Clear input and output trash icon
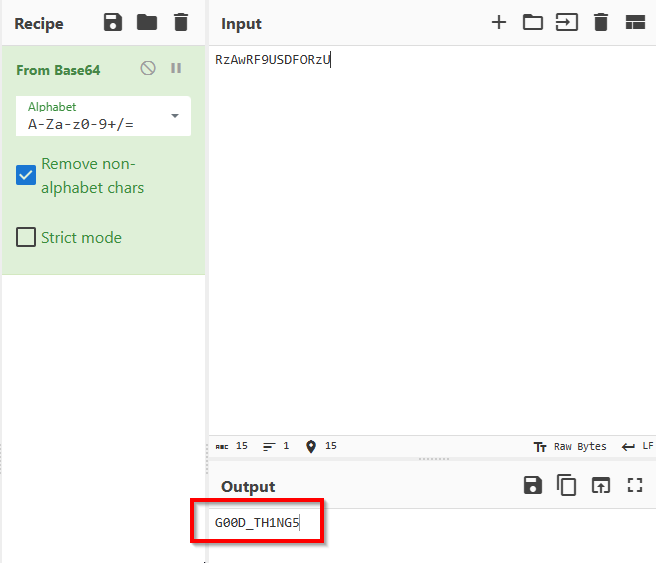The height and width of the screenshot is (563, 656). pyautogui.click(x=601, y=23)
